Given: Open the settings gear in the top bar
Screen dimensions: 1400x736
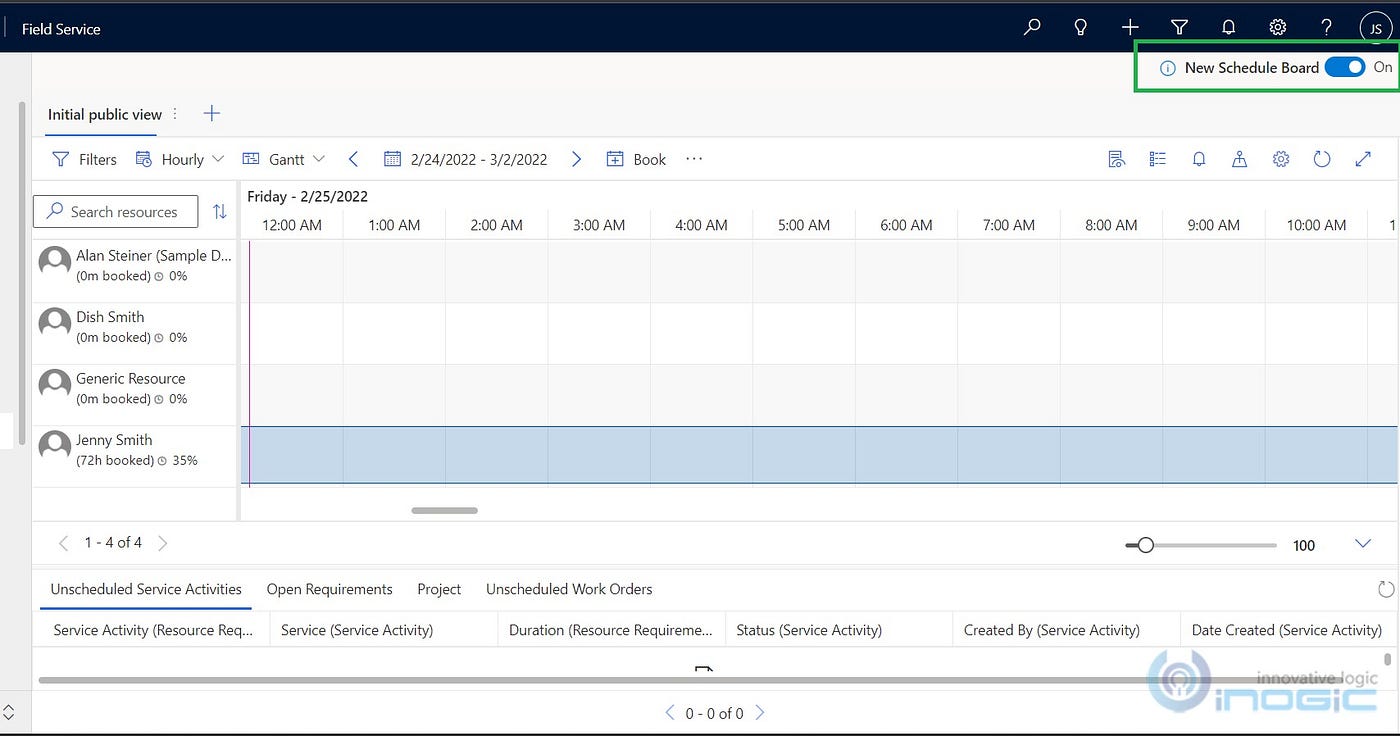Looking at the screenshot, I should [1278, 28].
